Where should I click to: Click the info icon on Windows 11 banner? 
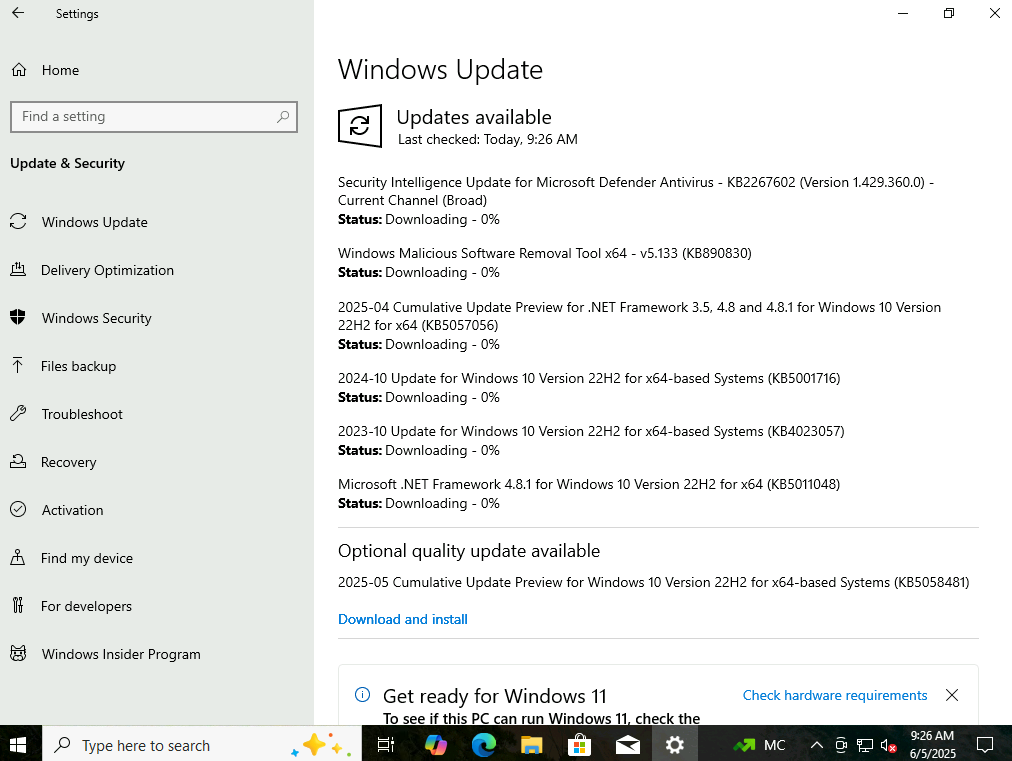click(x=363, y=695)
